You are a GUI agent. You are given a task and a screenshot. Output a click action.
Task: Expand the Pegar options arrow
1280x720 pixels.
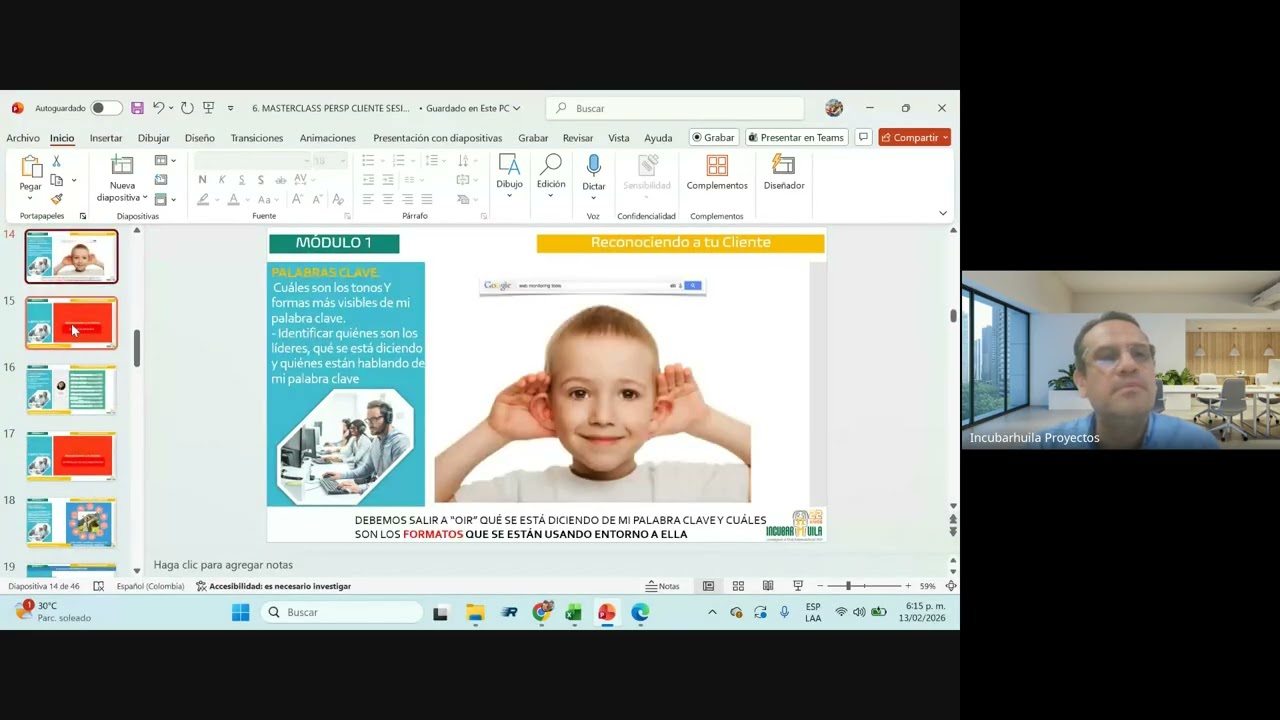(30, 198)
